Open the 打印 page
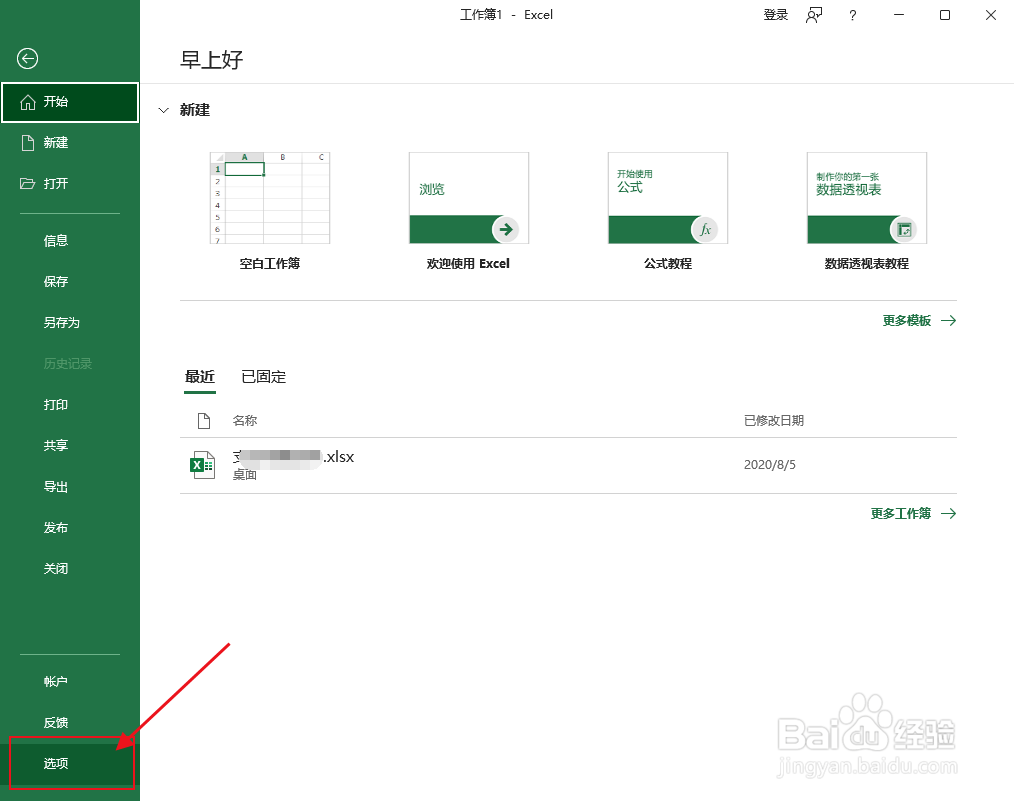Viewport: 1014px width, 801px height. (x=70, y=405)
